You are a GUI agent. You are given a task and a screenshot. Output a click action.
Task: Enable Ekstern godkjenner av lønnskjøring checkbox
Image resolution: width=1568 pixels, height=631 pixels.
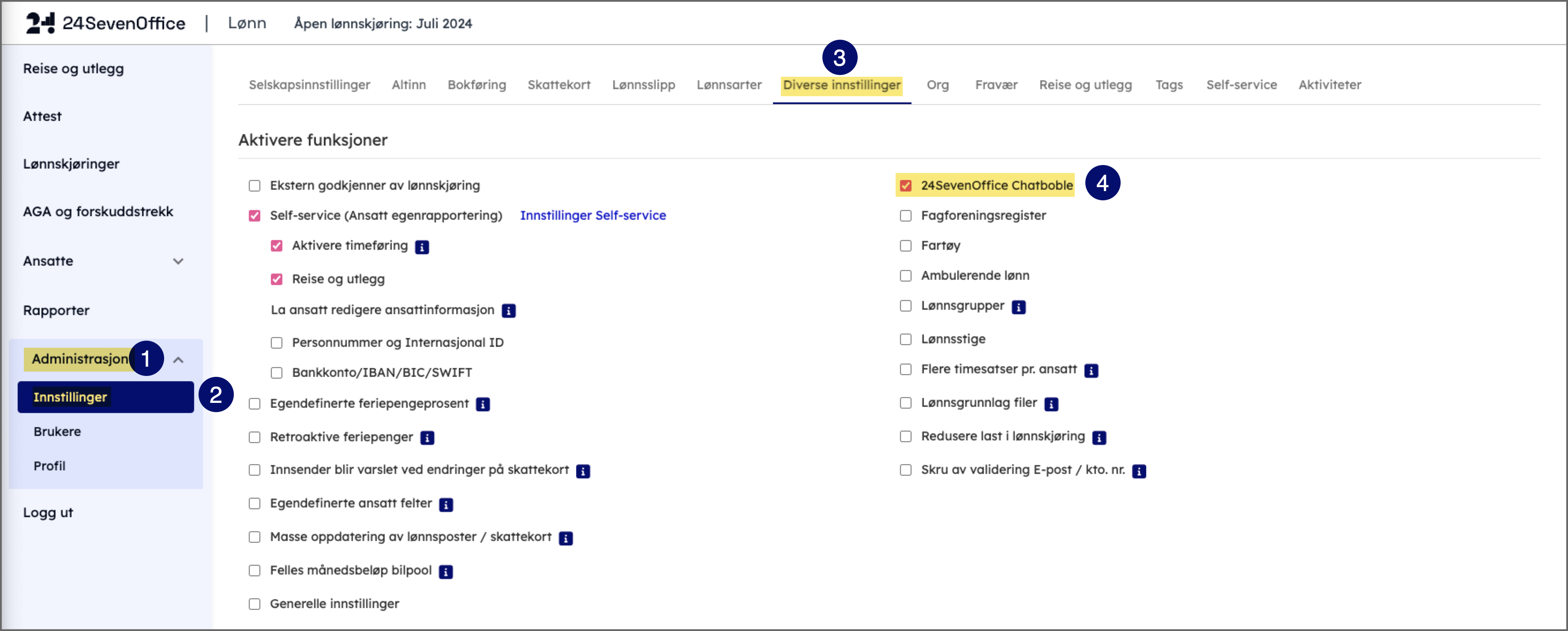255,186
